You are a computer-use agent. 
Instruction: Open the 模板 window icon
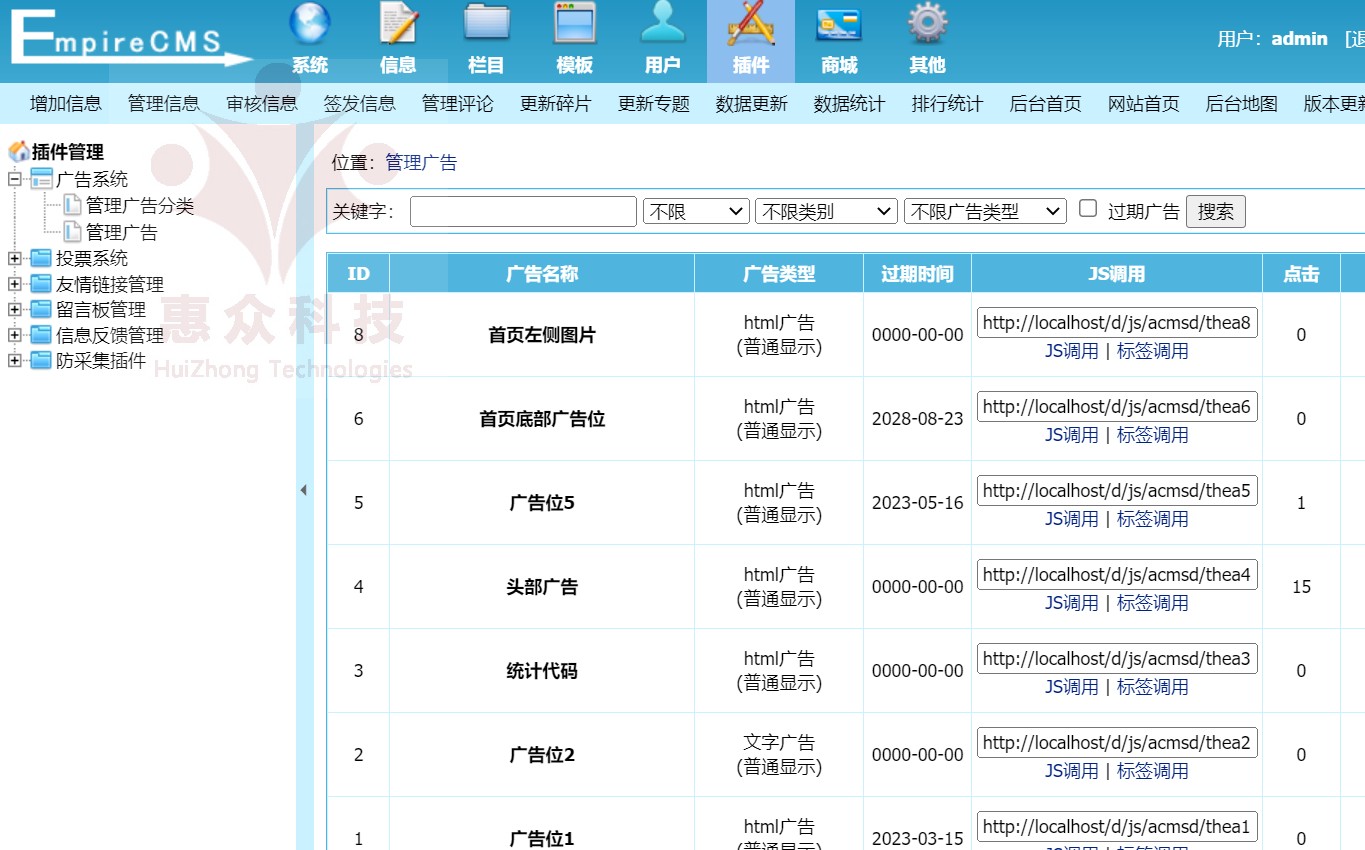[574, 23]
